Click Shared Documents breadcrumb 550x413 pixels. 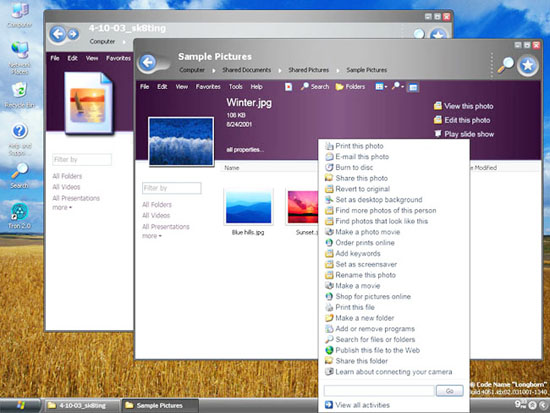tap(247, 70)
